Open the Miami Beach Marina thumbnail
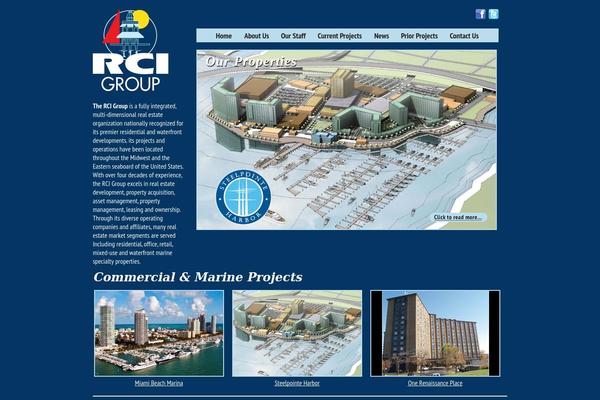600x400 pixels. [159, 333]
